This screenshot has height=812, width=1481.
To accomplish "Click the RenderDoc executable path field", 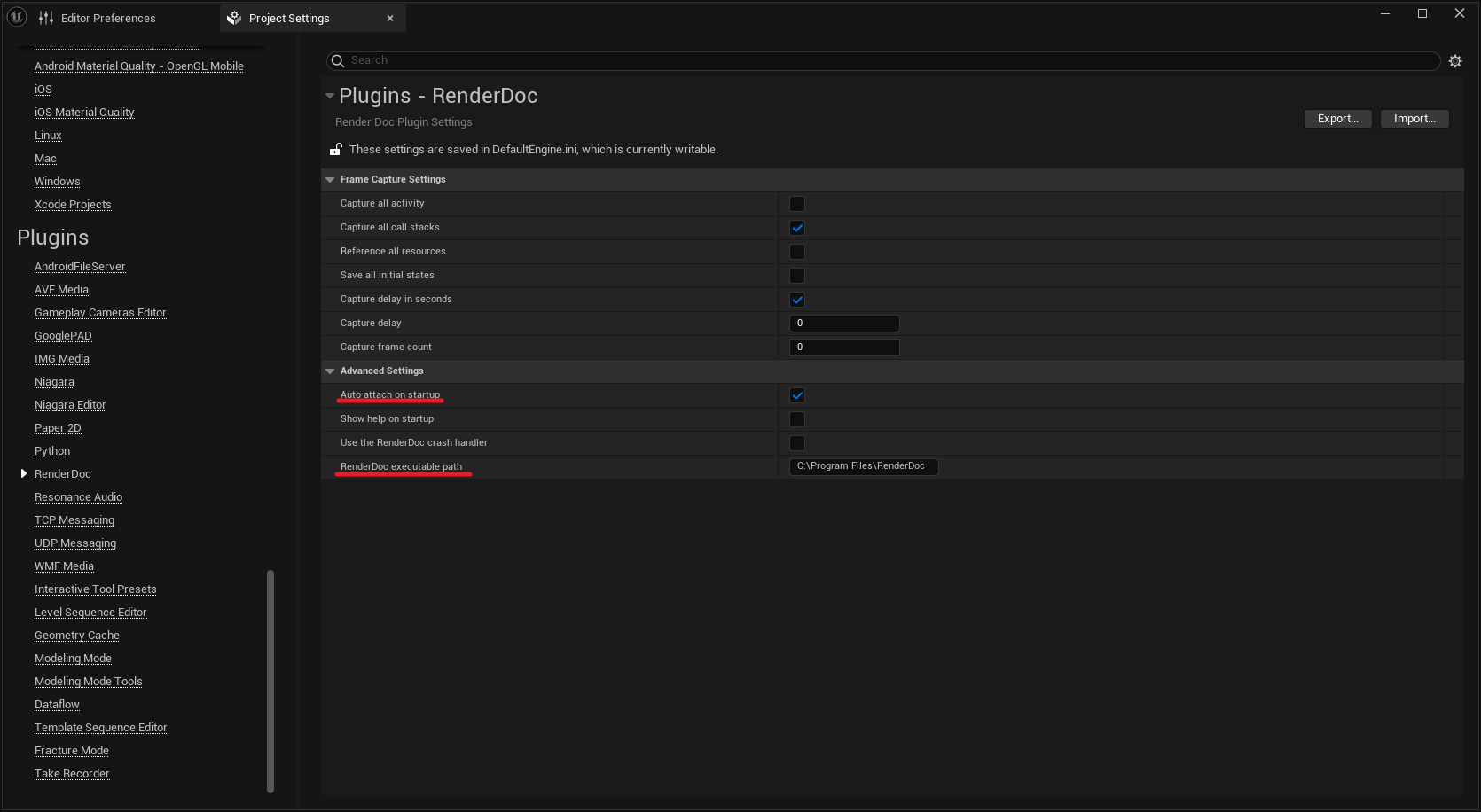I will (x=864, y=466).
